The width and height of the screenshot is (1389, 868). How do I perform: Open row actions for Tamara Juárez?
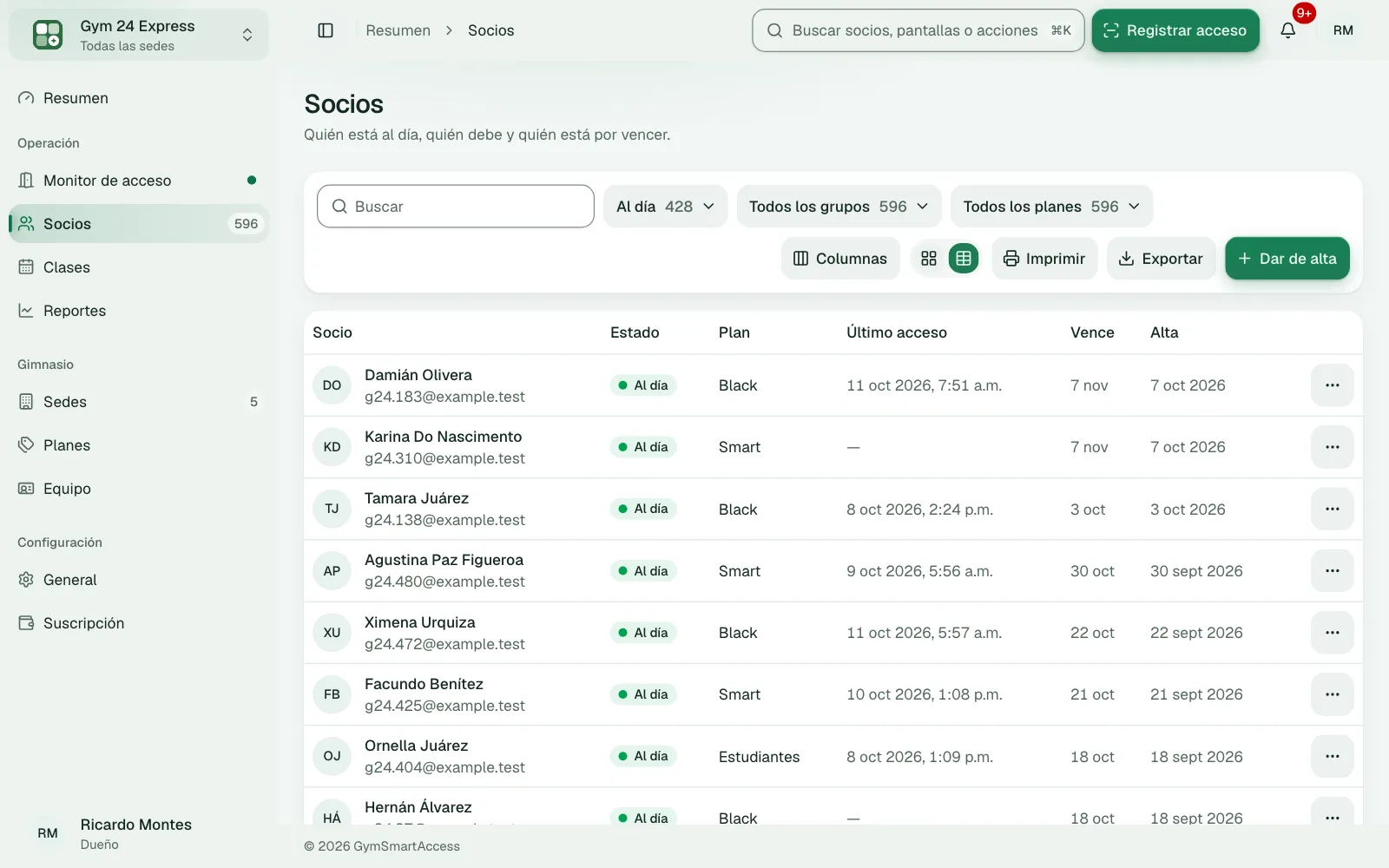pos(1333,510)
